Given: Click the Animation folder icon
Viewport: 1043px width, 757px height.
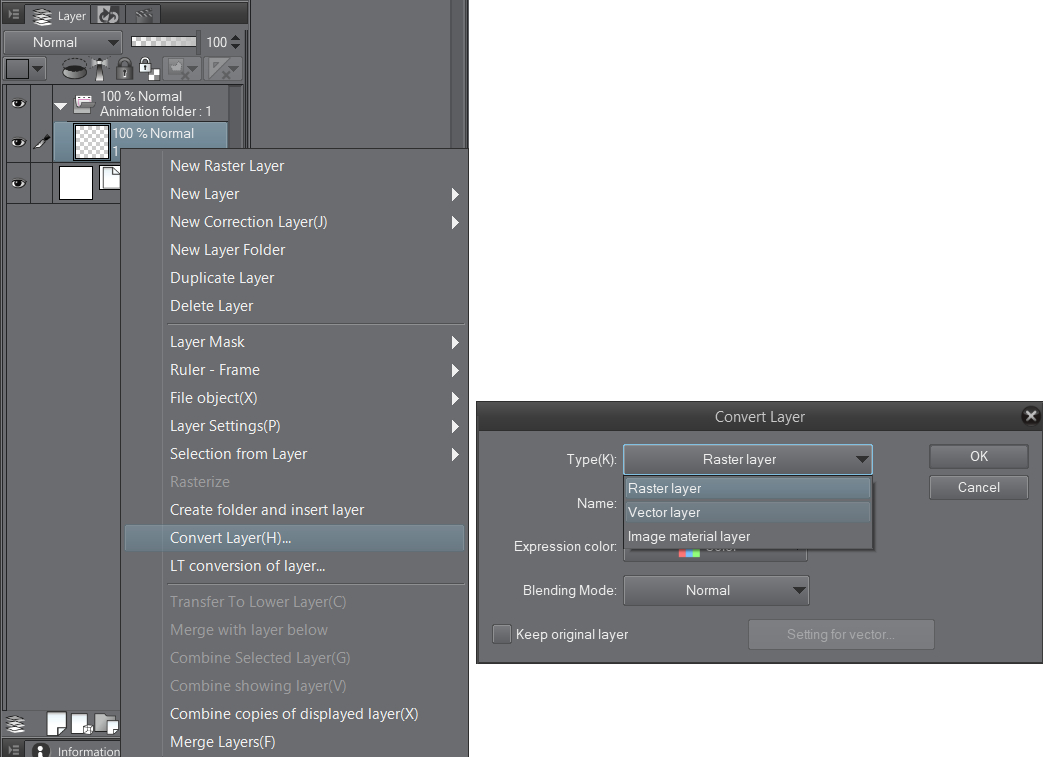Looking at the screenshot, I should [x=84, y=103].
